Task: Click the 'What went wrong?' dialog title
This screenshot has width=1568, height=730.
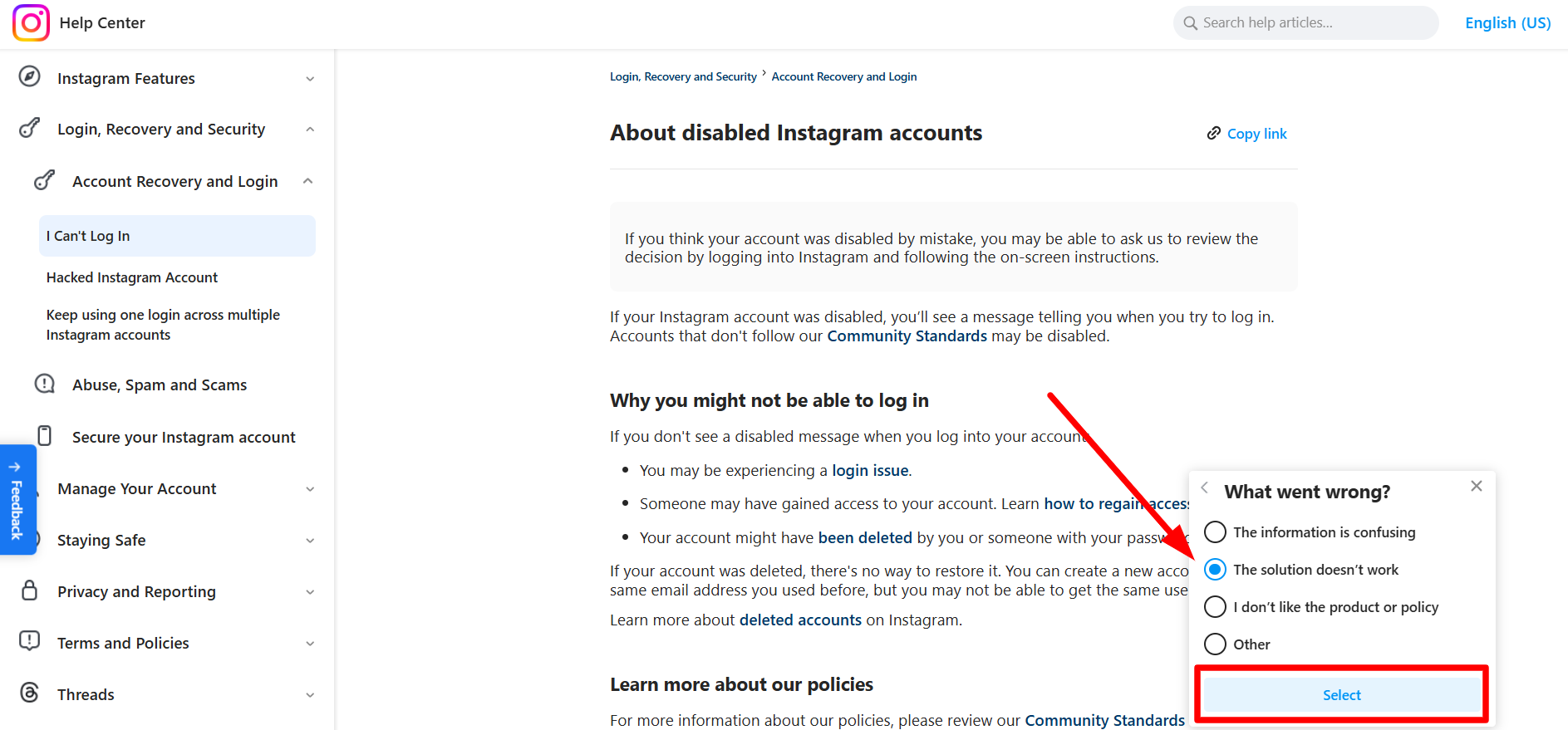Action: [x=1307, y=492]
